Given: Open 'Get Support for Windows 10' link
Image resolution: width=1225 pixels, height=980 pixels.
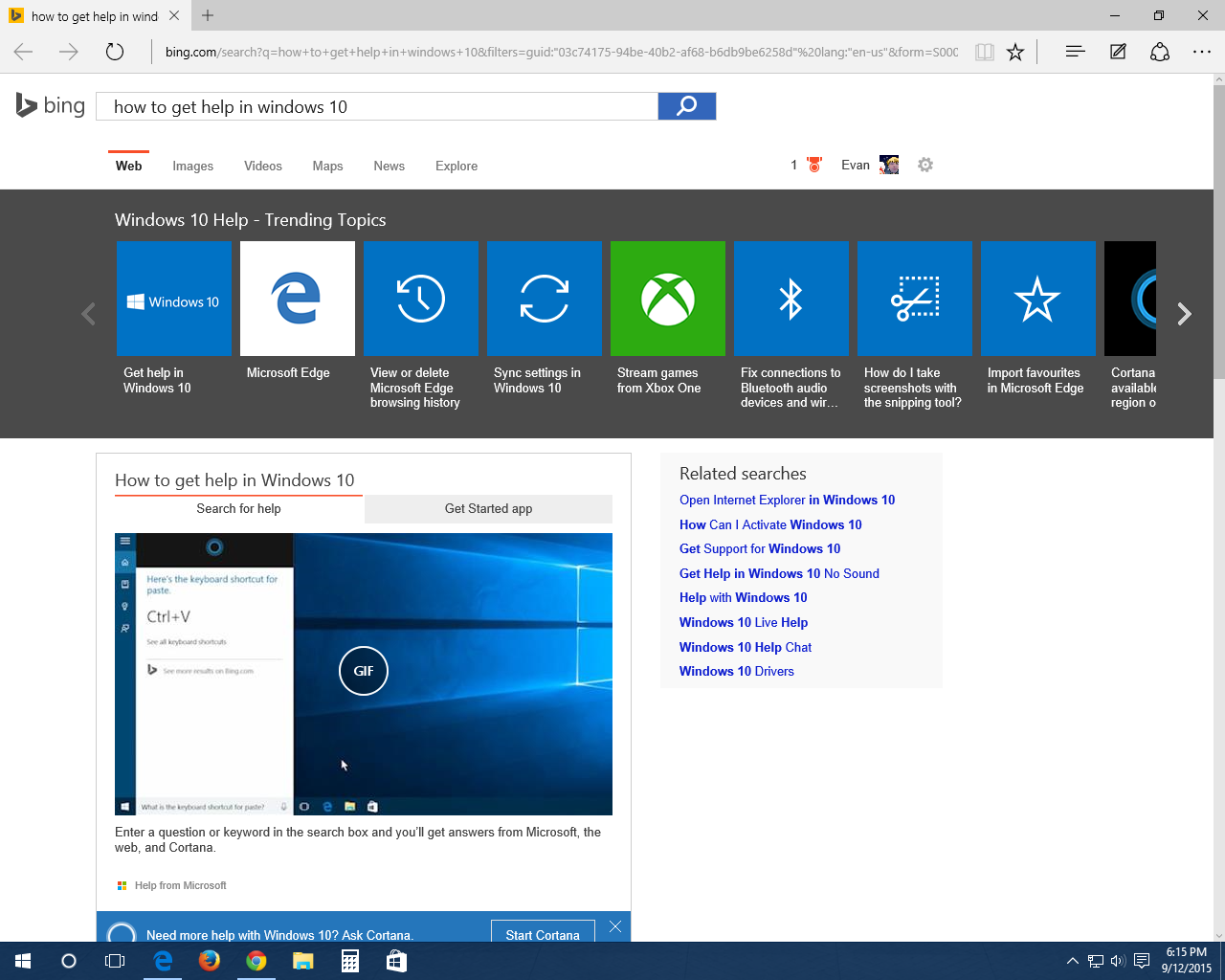Looking at the screenshot, I should (x=760, y=548).
